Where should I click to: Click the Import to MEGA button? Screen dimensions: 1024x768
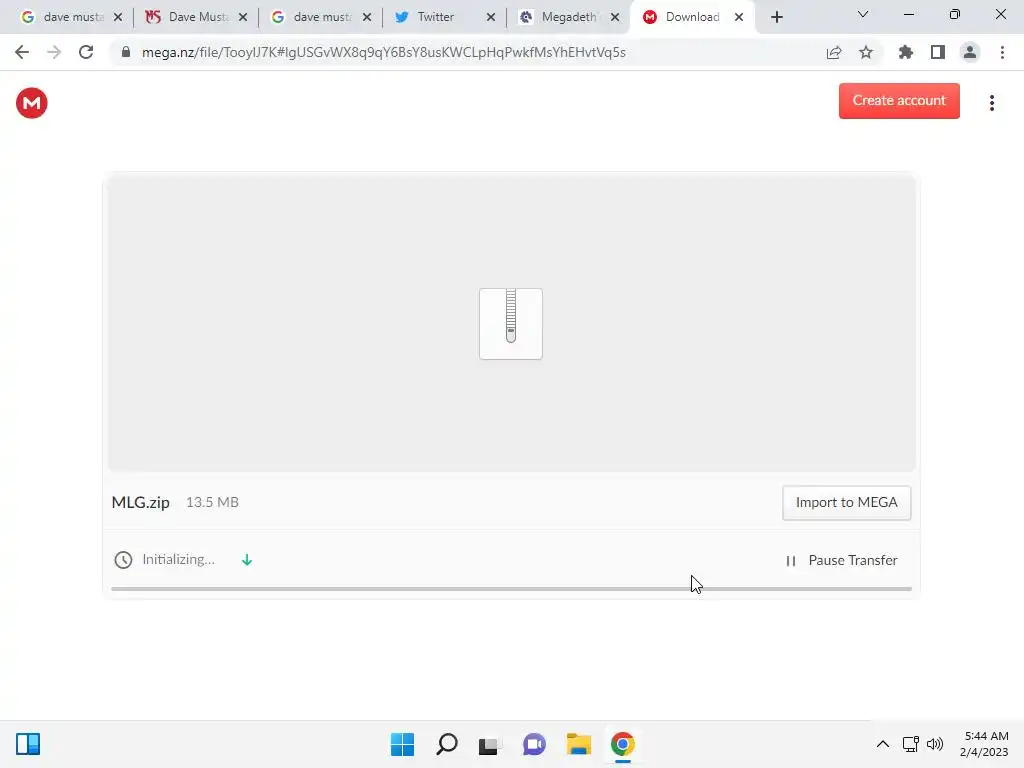point(846,503)
